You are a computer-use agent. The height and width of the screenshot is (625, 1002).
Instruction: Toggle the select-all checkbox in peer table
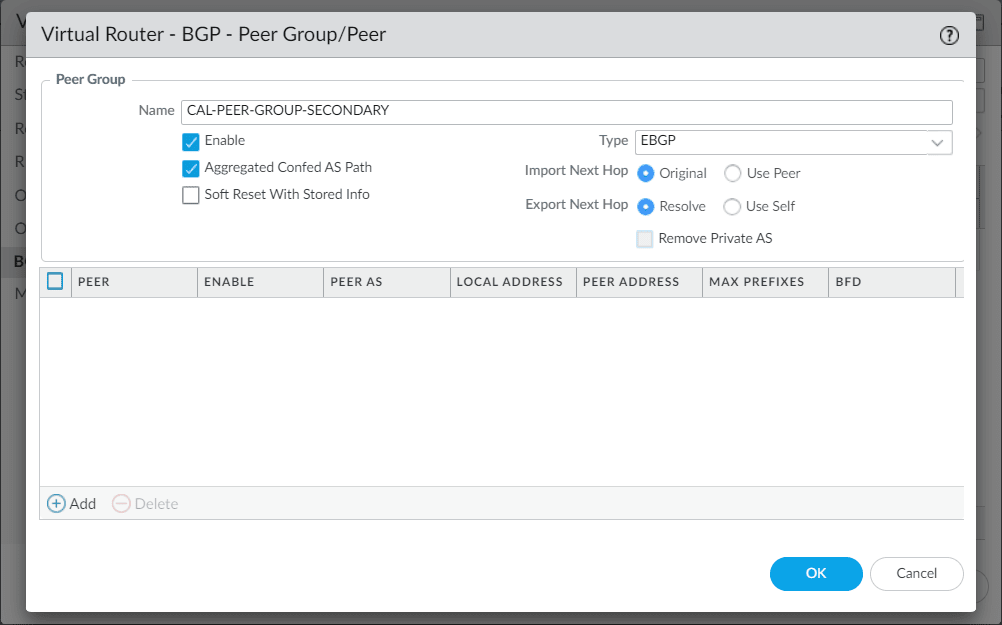click(x=56, y=281)
